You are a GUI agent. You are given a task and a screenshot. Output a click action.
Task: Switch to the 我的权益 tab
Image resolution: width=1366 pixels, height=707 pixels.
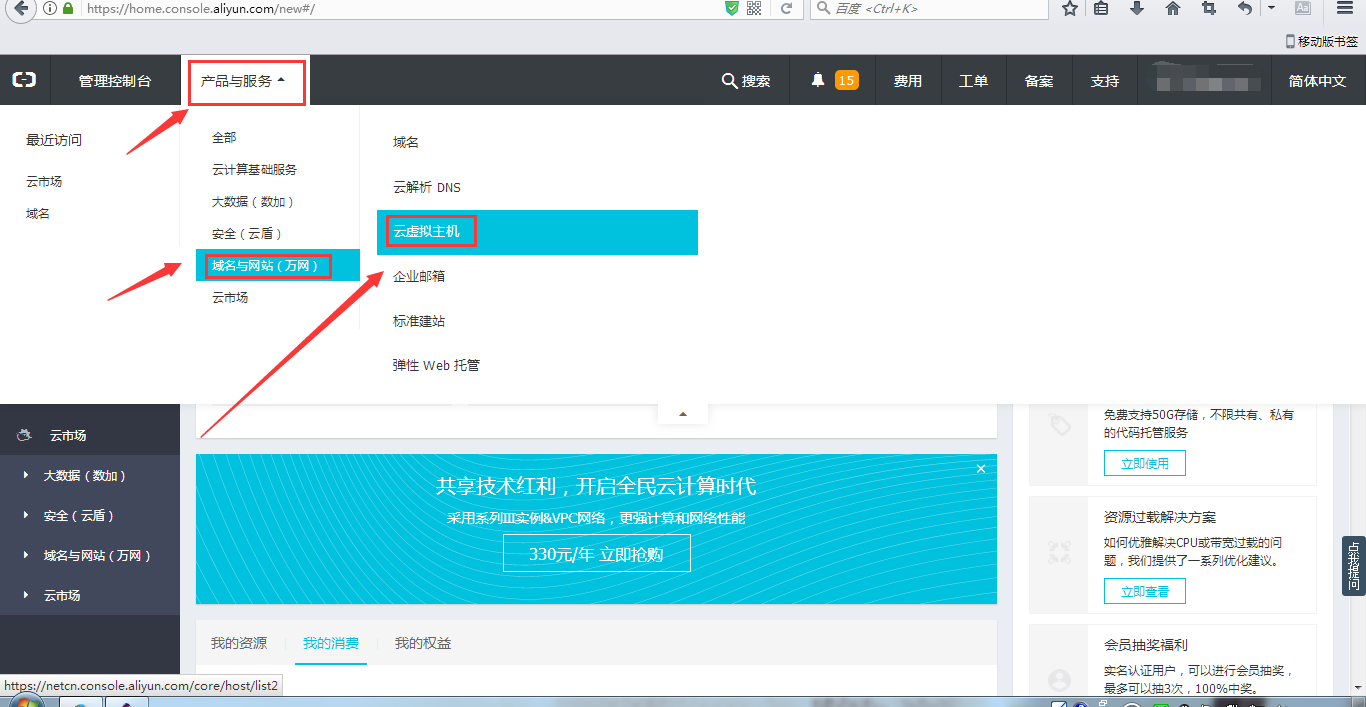point(423,643)
